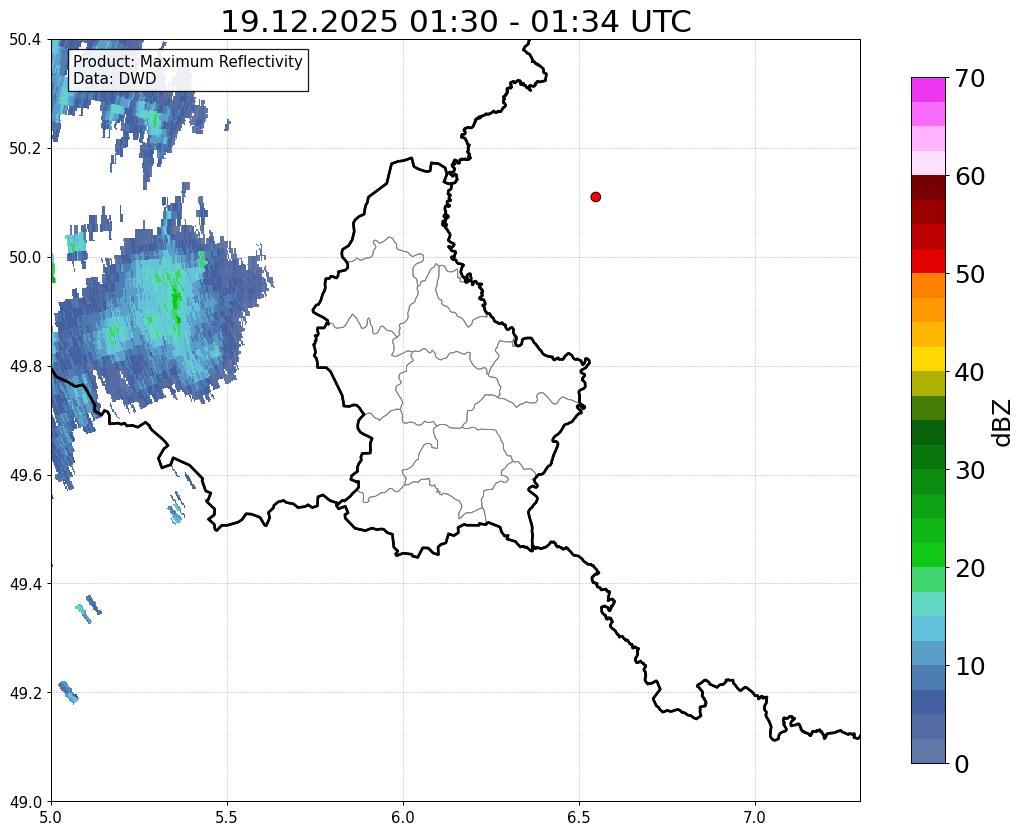Click the green high-reflectivity core near 49.9N
The width and height of the screenshot is (1023, 834).
176,301
